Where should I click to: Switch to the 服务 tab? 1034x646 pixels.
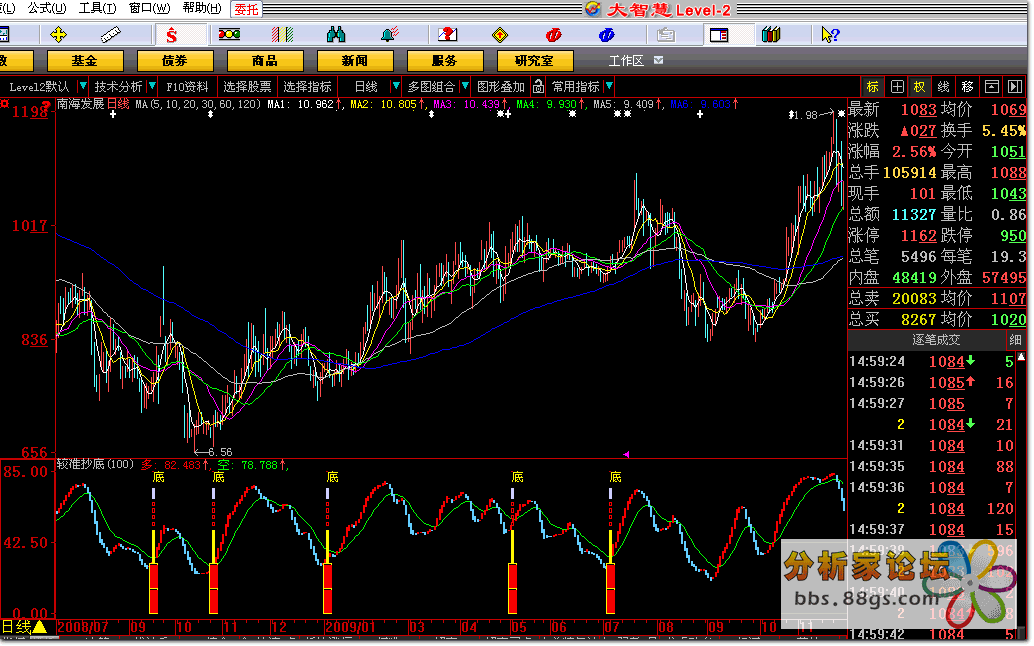[x=445, y=61]
